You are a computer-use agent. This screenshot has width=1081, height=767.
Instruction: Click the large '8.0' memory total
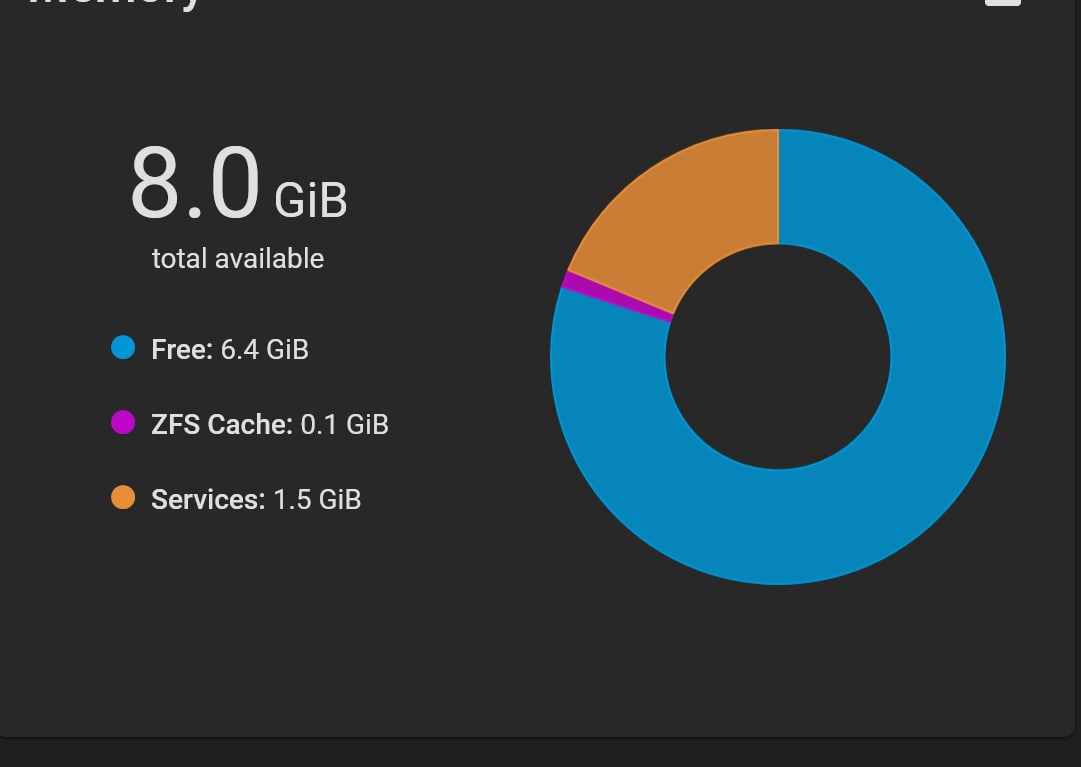(195, 183)
